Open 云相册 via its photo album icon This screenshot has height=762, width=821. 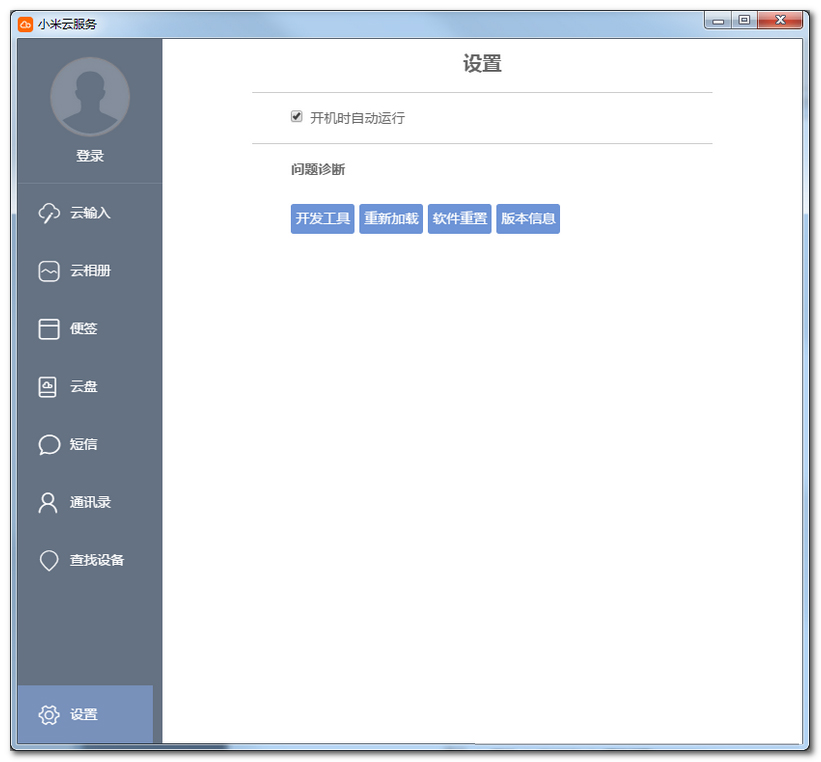point(48,270)
